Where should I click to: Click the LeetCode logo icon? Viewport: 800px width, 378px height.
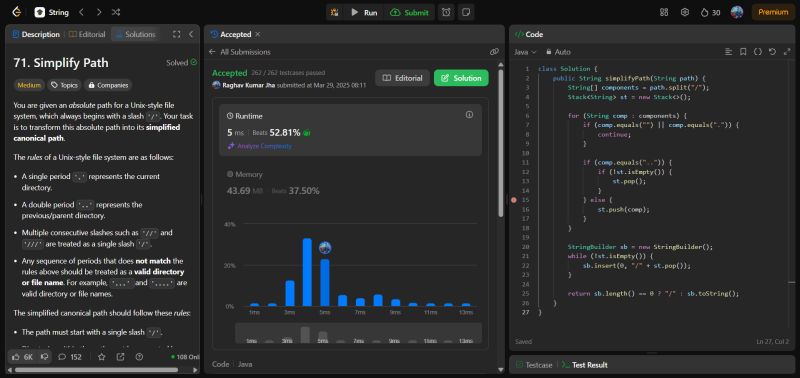pyautogui.click(x=17, y=12)
